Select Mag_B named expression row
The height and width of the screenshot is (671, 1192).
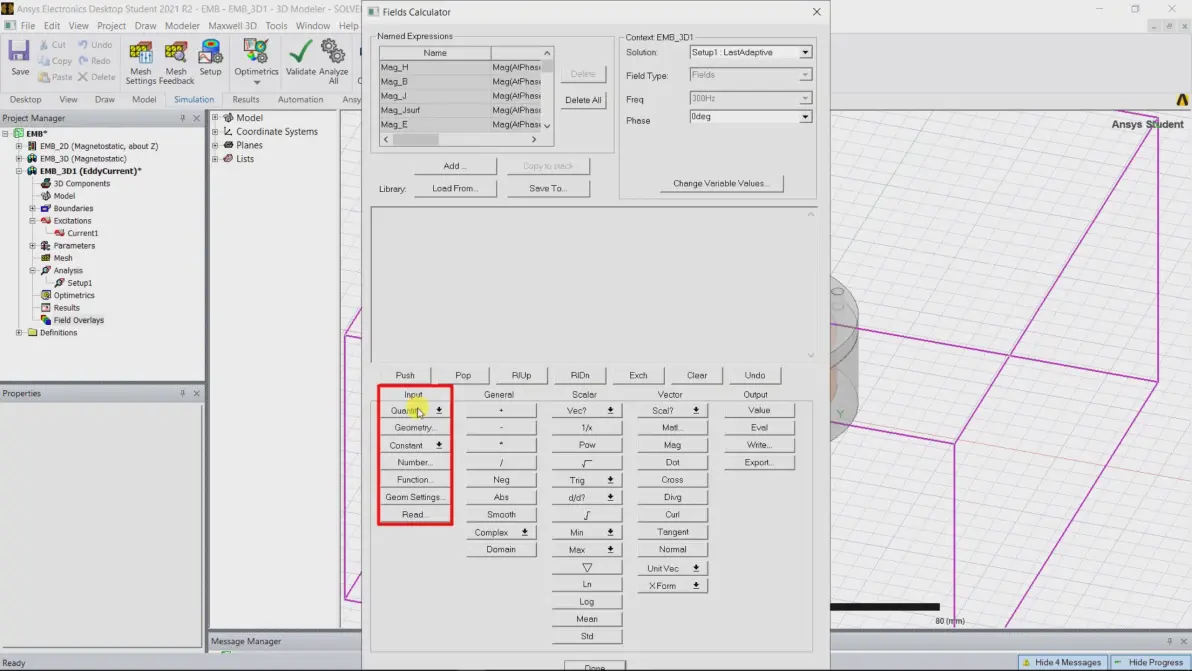pyautogui.click(x=461, y=81)
